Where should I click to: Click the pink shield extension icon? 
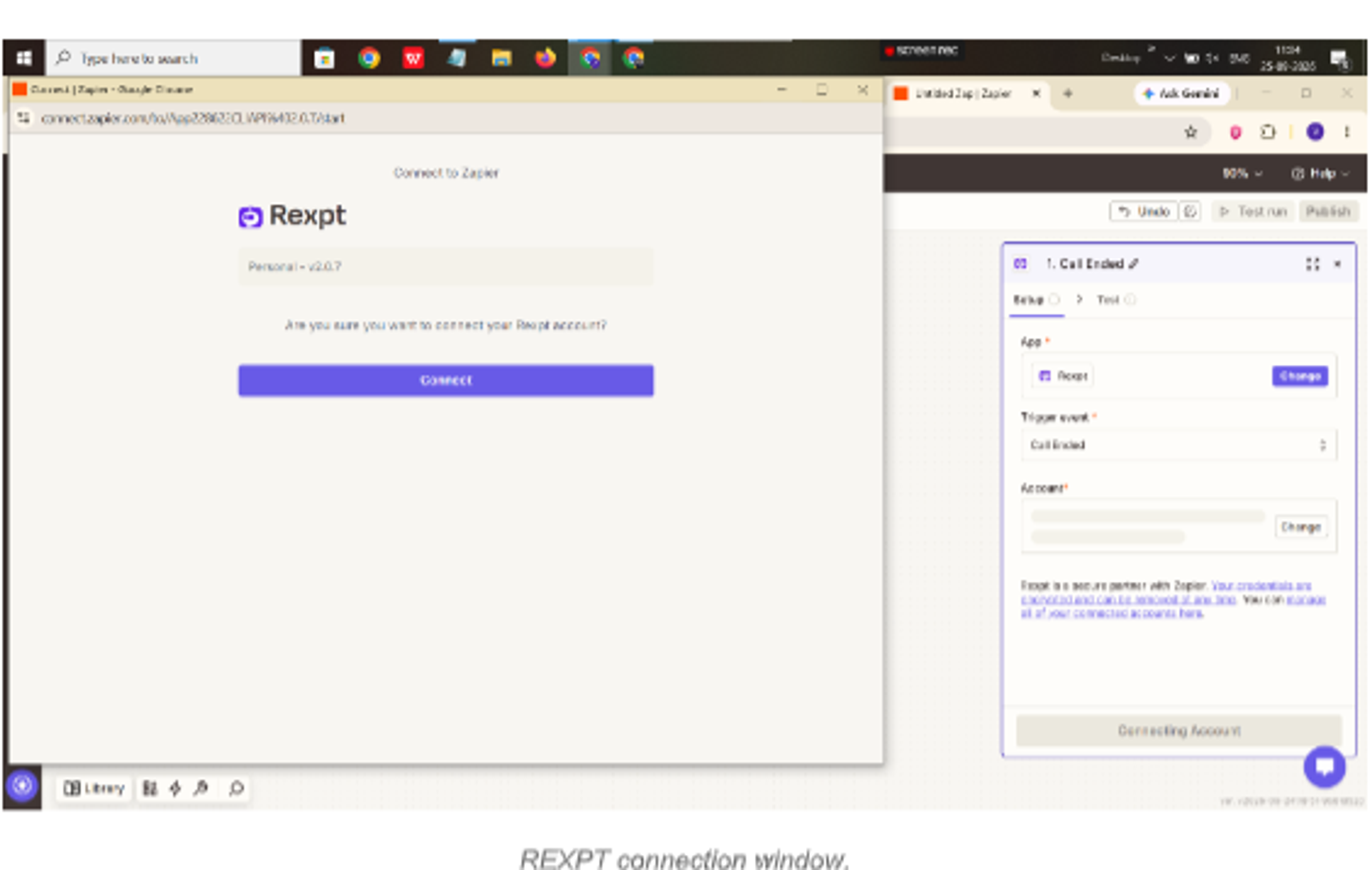1235,132
